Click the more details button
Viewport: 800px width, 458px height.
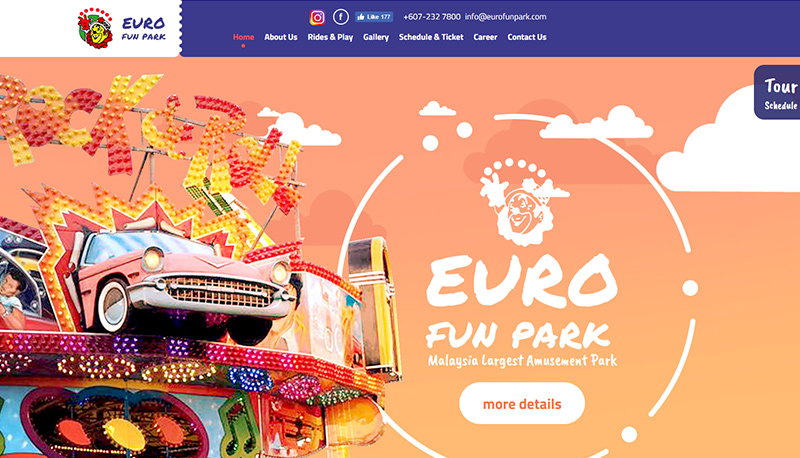pos(522,403)
